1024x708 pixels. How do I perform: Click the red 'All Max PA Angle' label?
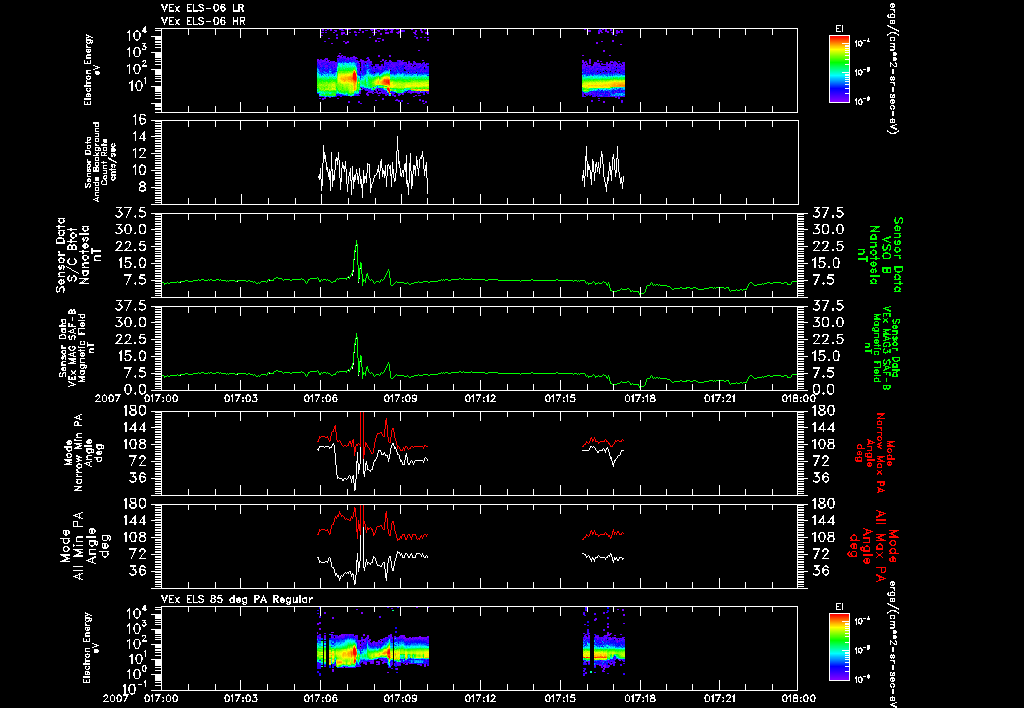click(875, 545)
